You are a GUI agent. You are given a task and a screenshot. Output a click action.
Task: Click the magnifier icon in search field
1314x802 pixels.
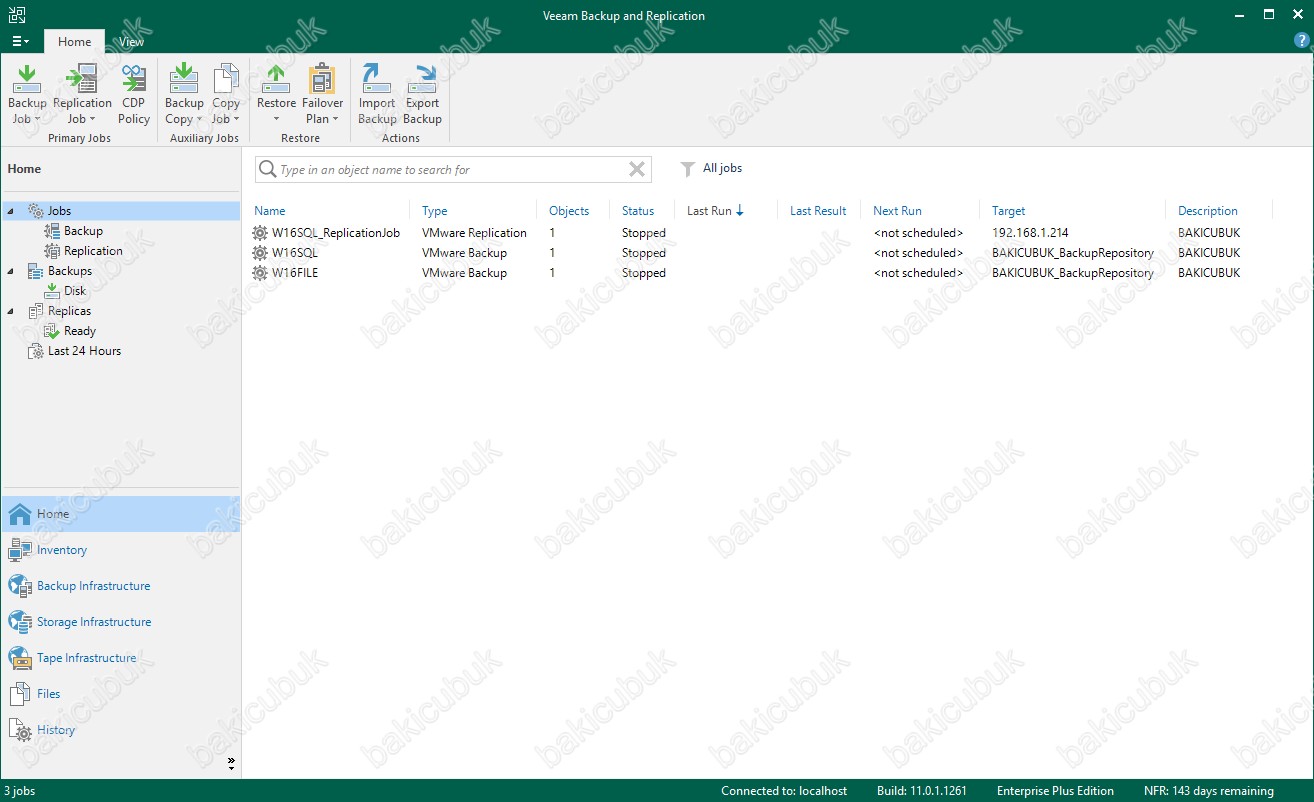pyautogui.click(x=267, y=169)
